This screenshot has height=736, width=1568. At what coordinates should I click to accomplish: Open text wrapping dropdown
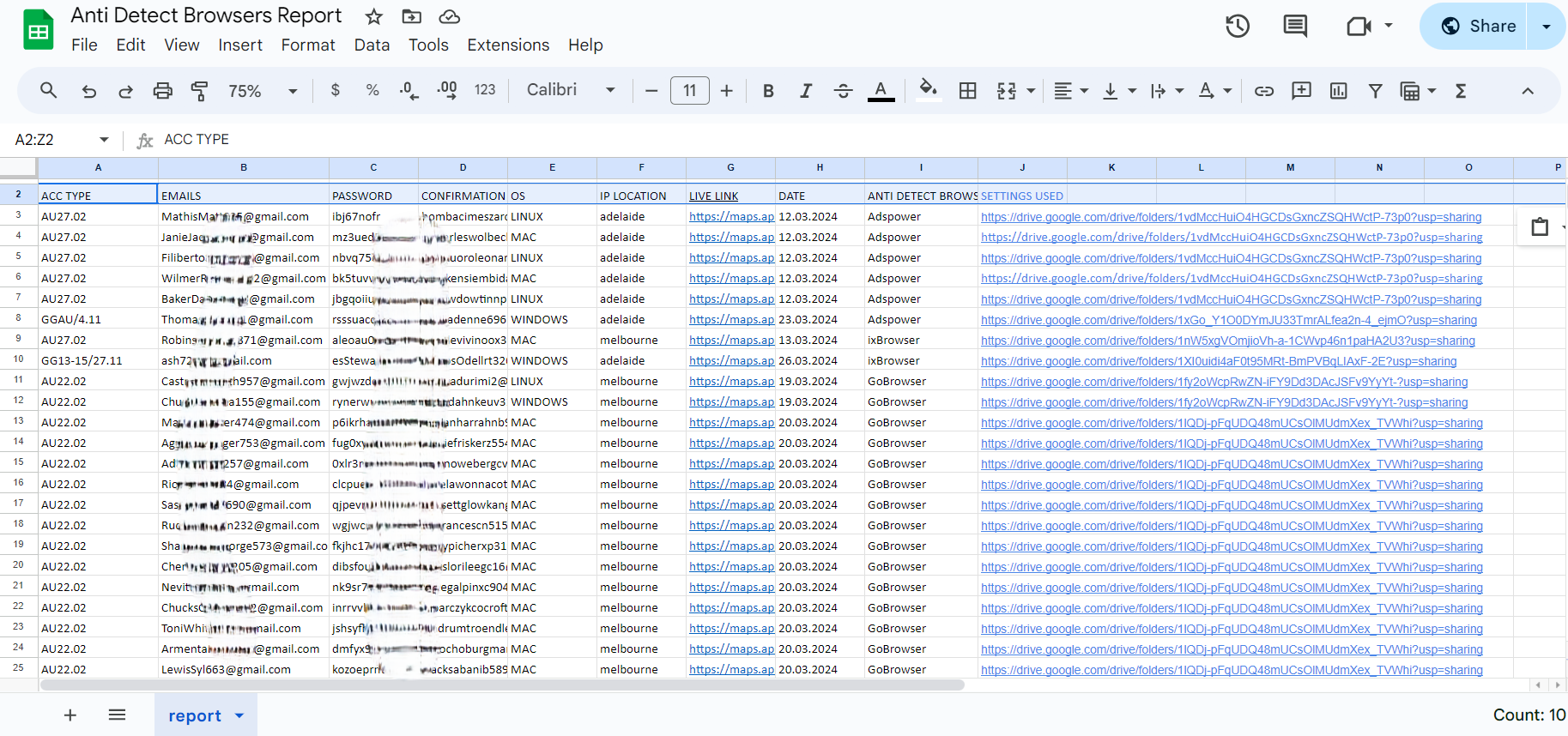coord(1166,91)
